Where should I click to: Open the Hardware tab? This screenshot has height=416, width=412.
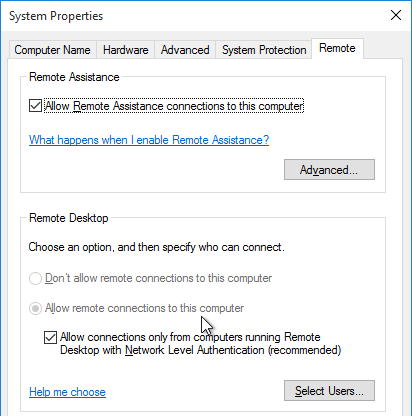[x=125, y=50]
